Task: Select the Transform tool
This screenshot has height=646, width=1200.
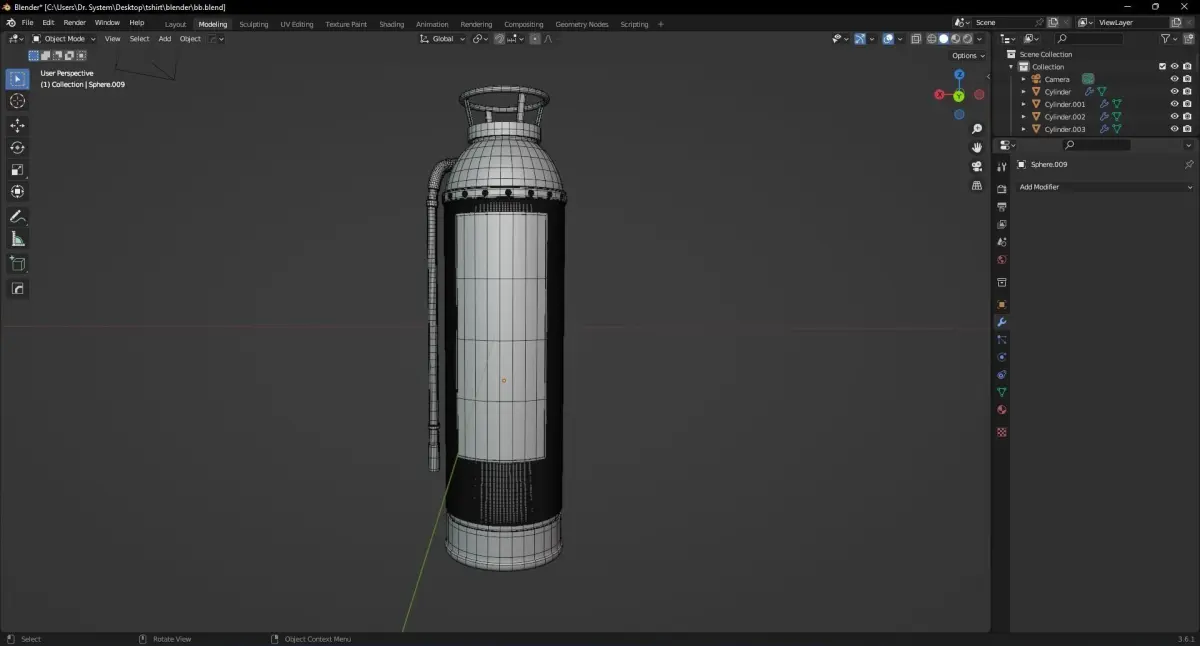Action: [17, 191]
